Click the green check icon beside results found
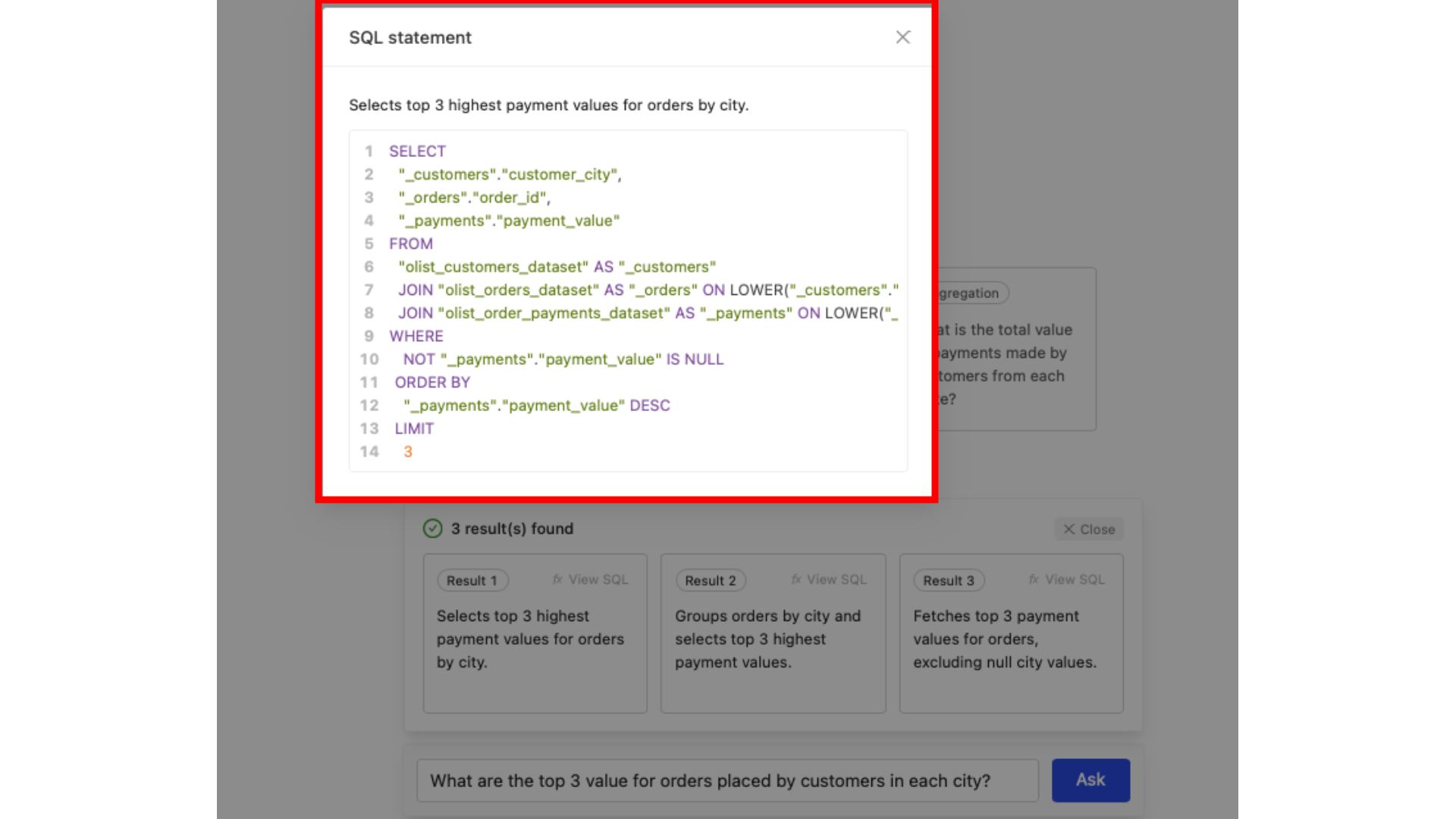The width and height of the screenshot is (1456, 819). point(432,529)
